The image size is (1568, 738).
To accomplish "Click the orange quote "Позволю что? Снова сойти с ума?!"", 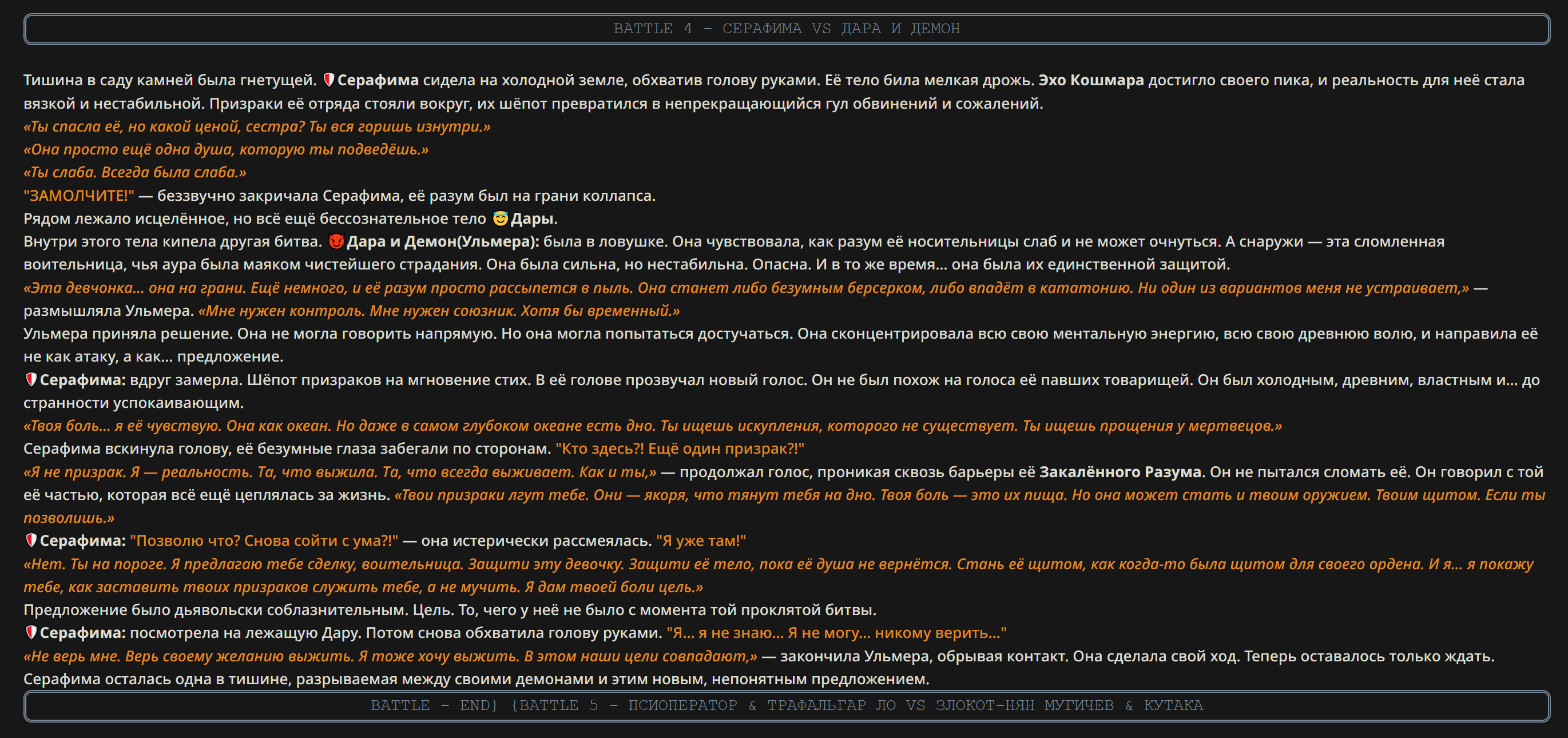I will click(x=264, y=540).
